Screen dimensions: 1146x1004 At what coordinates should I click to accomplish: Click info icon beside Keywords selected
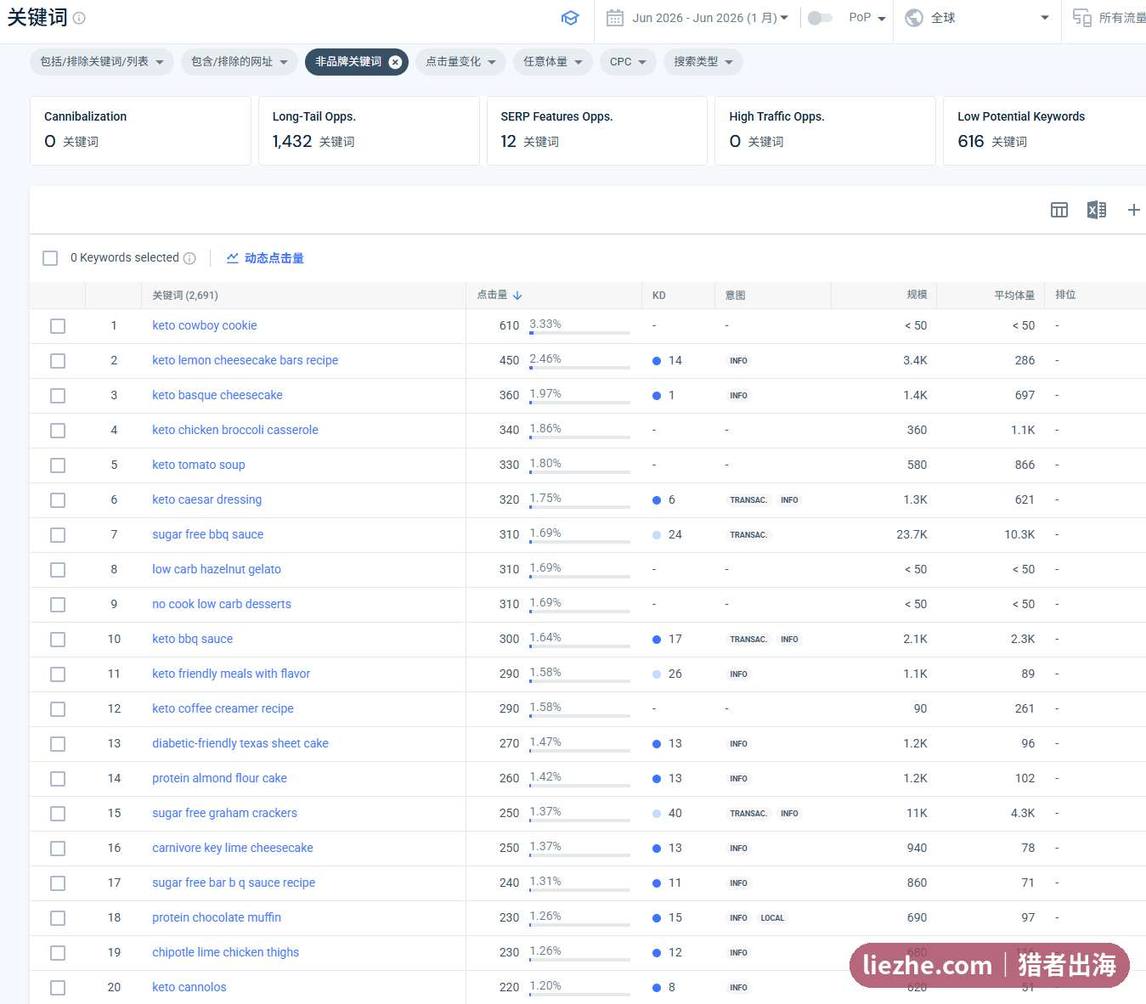(x=189, y=258)
